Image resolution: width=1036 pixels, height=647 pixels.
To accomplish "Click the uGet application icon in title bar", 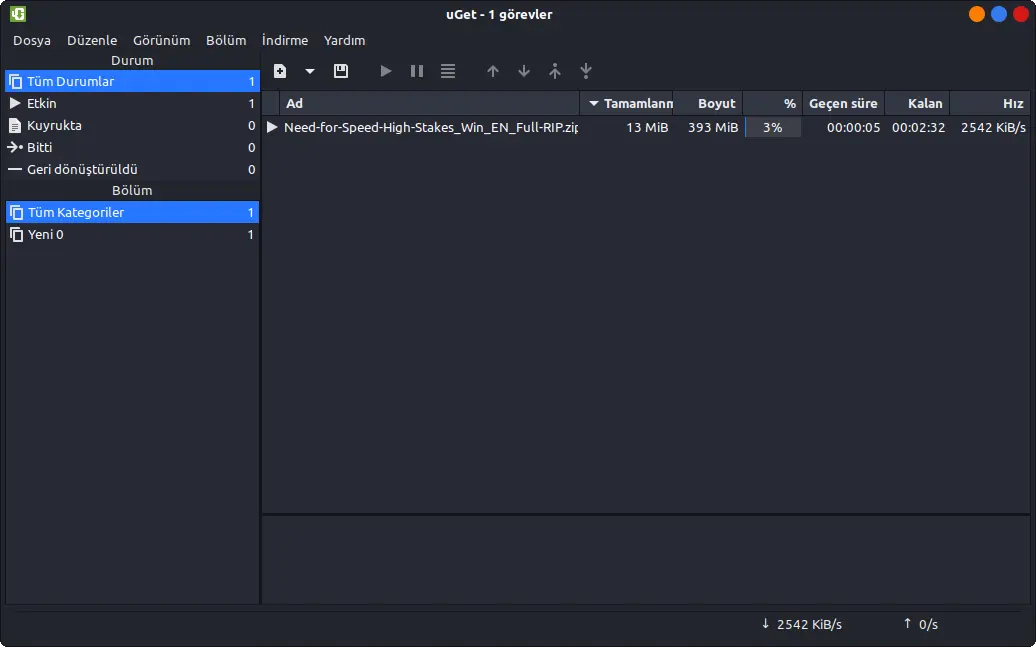I will (18, 14).
